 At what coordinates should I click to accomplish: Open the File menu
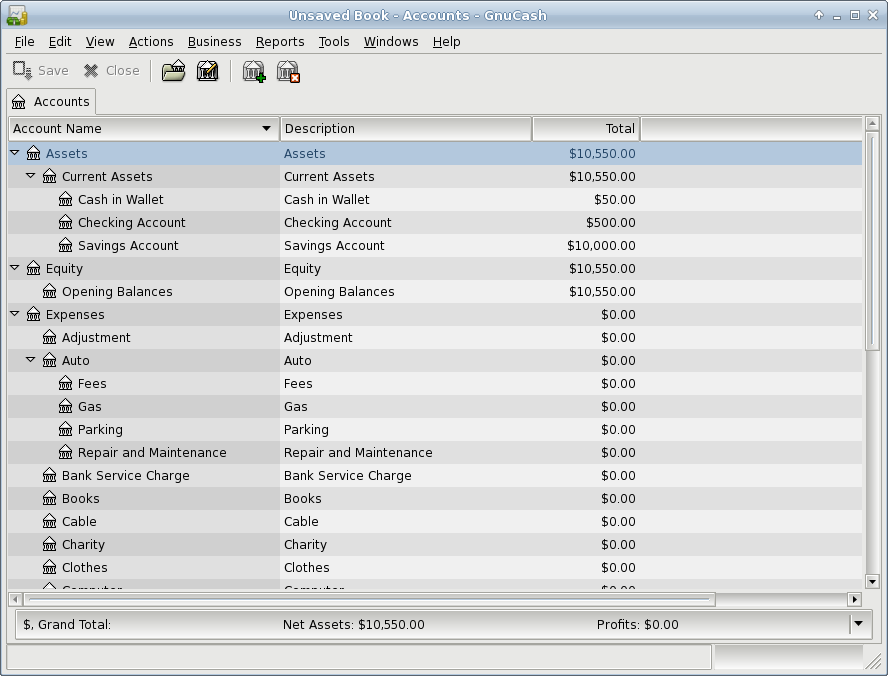coord(24,42)
